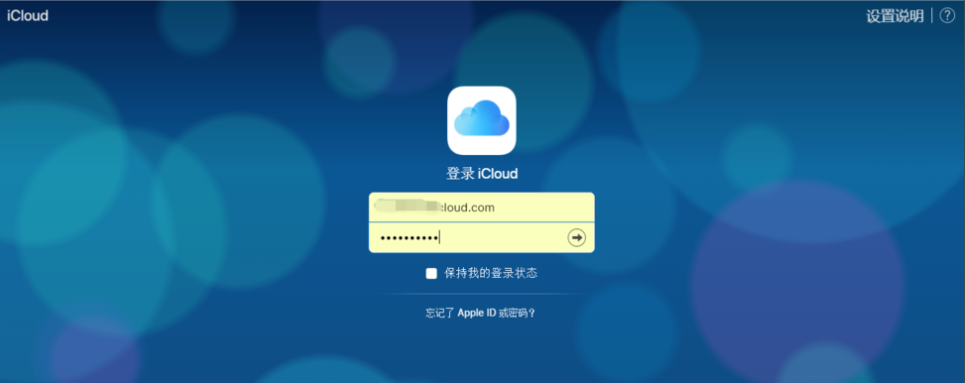Image resolution: width=965 pixels, height=383 pixels.
Task: Click the iCloud cloud app icon
Action: click(x=481, y=120)
